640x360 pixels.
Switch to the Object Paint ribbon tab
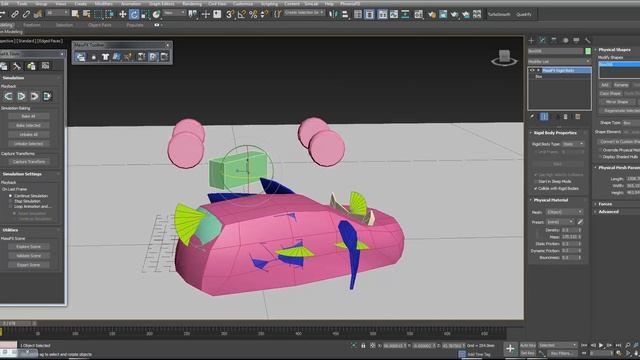(100, 25)
